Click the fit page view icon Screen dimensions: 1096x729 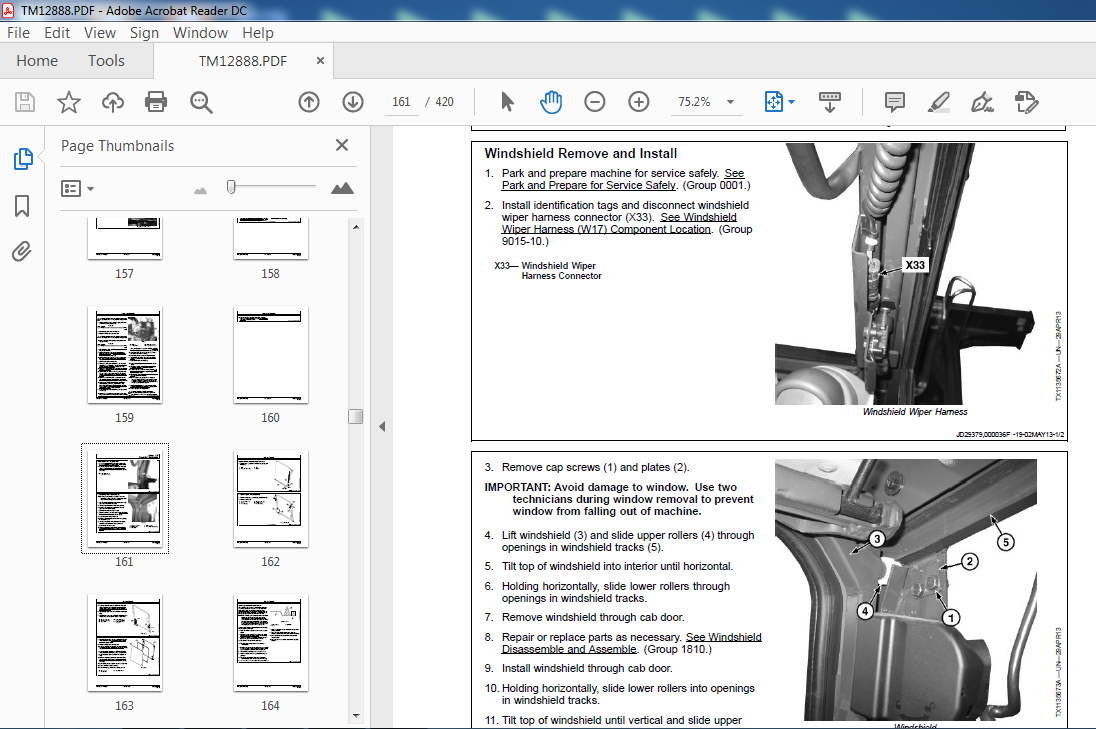point(773,102)
